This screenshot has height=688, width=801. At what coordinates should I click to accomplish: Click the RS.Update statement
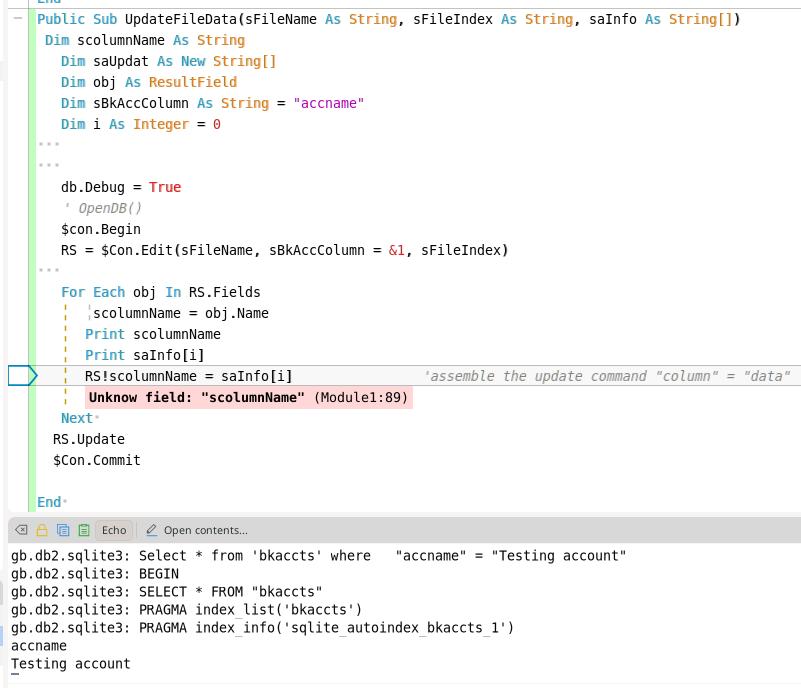coord(89,439)
